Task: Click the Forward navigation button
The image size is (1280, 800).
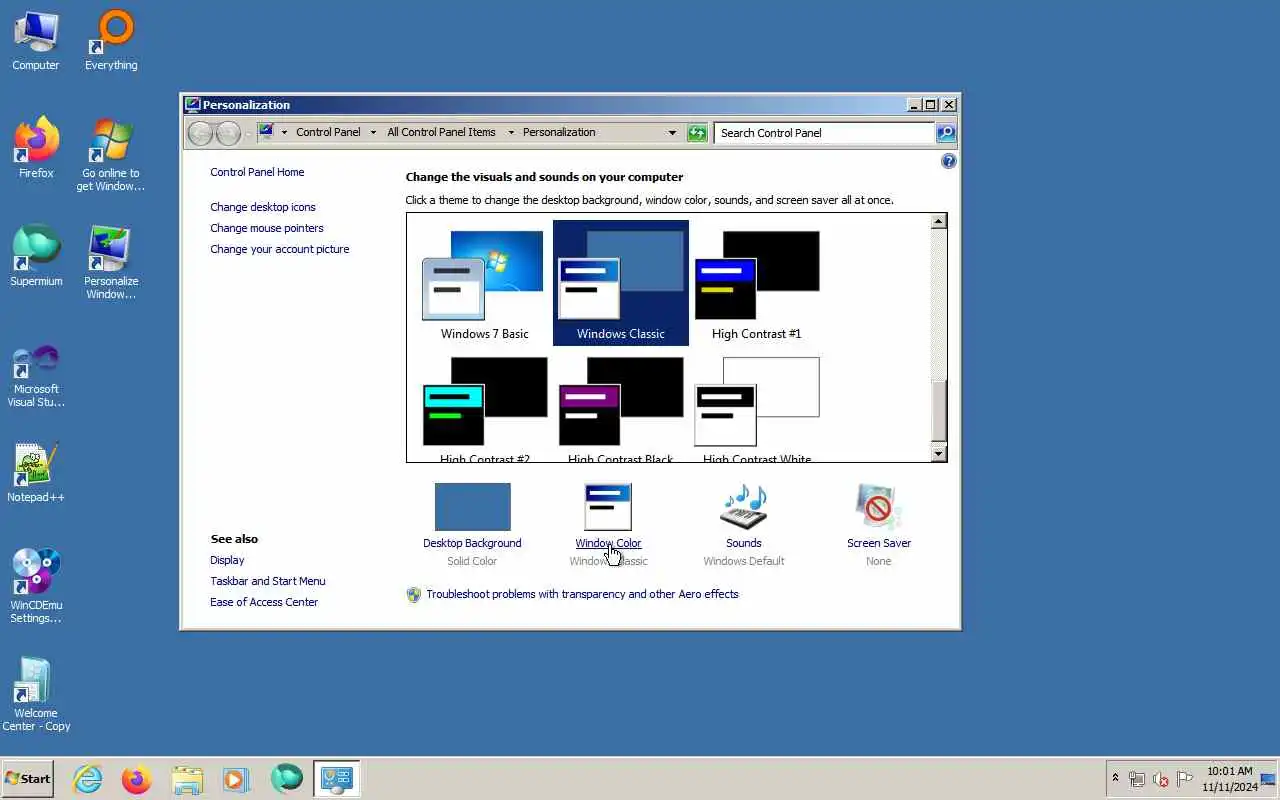Action: pyautogui.click(x=228, y=133)
